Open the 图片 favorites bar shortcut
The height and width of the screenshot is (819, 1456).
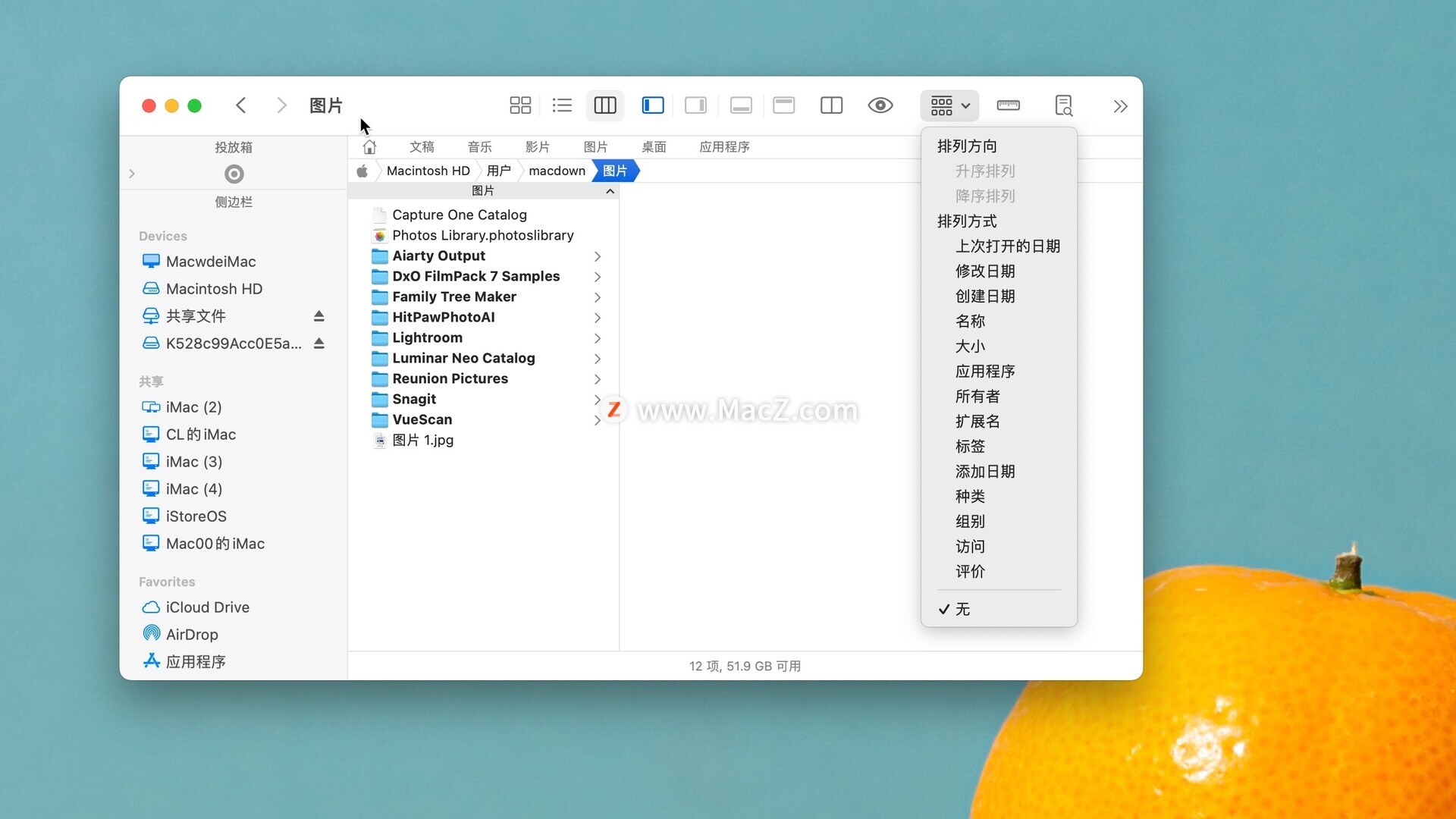click(595, 147)
